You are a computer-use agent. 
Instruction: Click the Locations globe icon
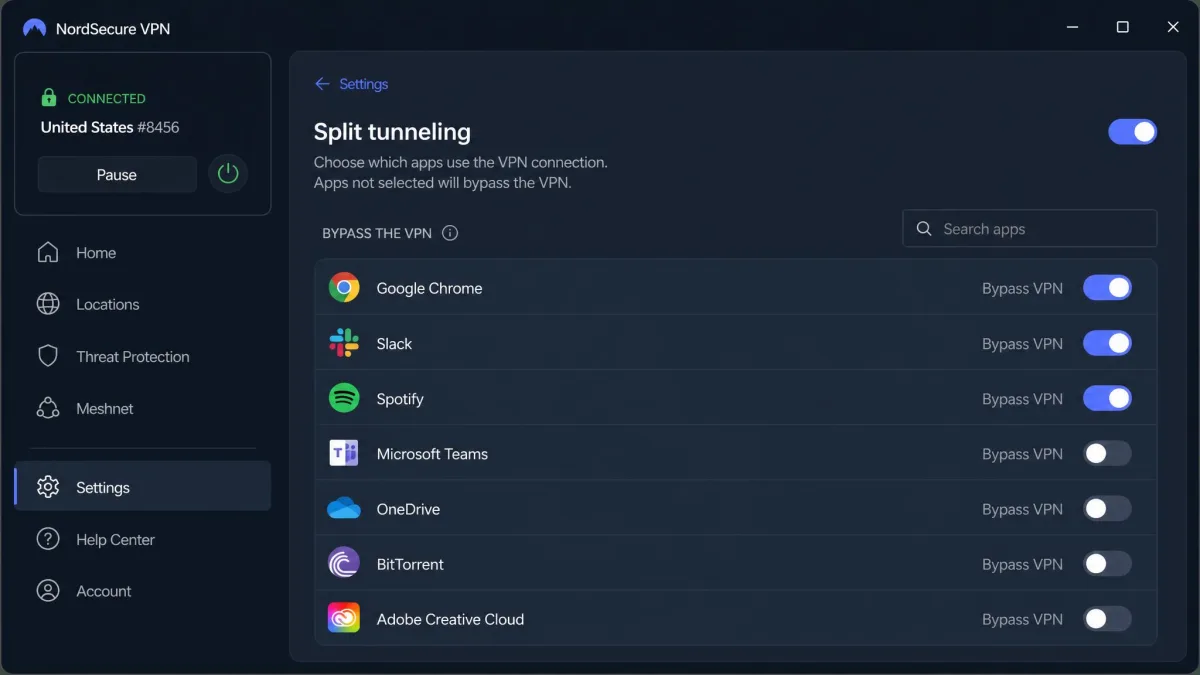tap(48, 304)
